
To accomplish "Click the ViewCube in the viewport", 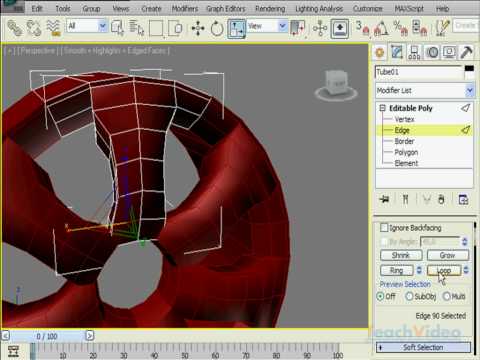I will pyautogui.click(x=336, y=85).
